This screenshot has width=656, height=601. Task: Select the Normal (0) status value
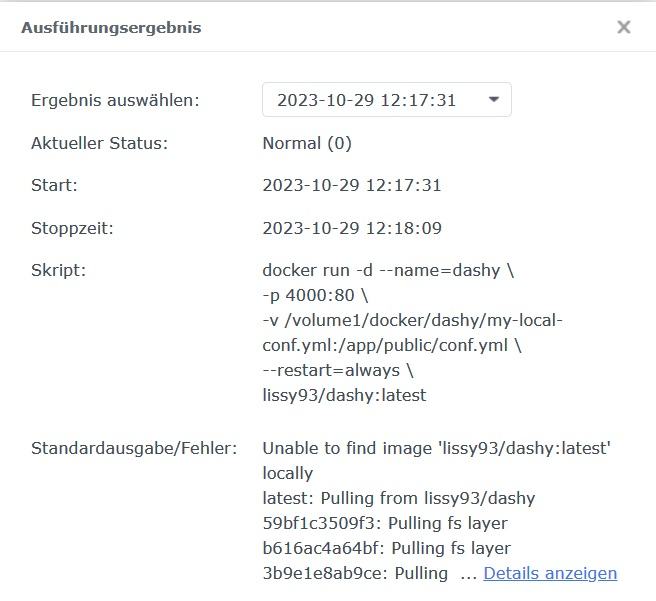point(307,143)
